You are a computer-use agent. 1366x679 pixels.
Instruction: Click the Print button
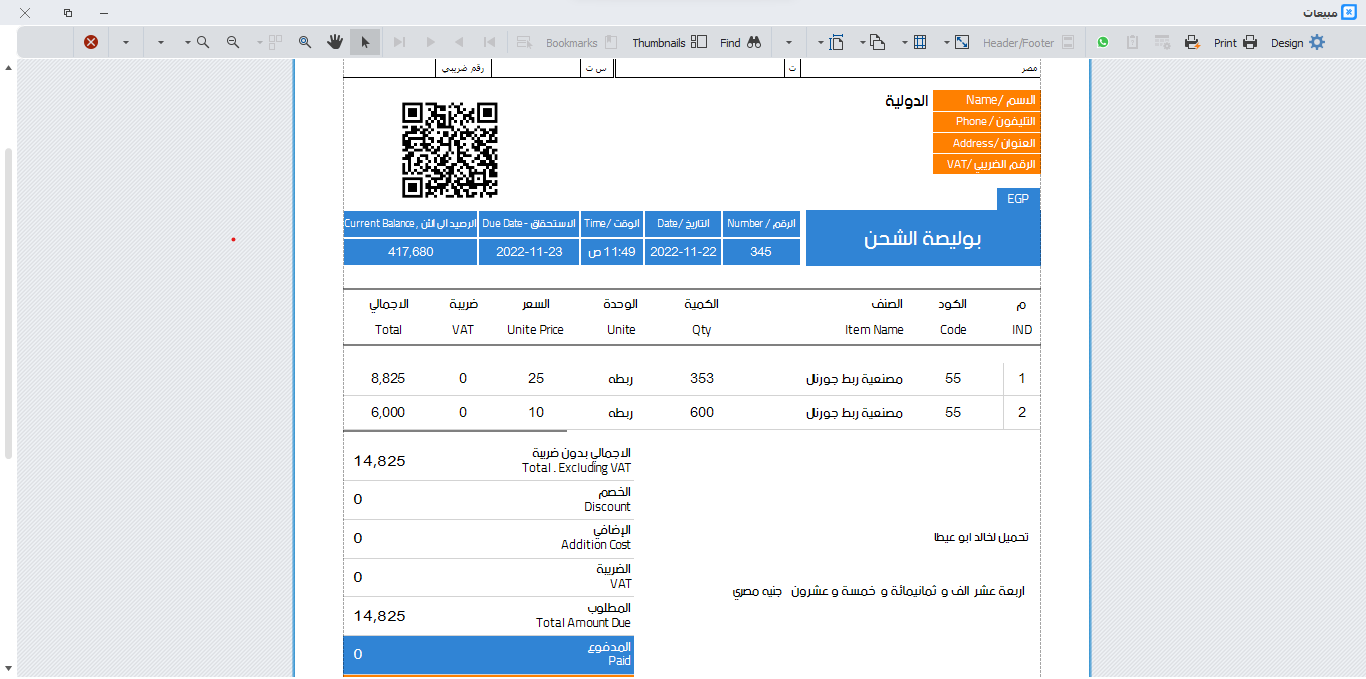point(1236,43)
